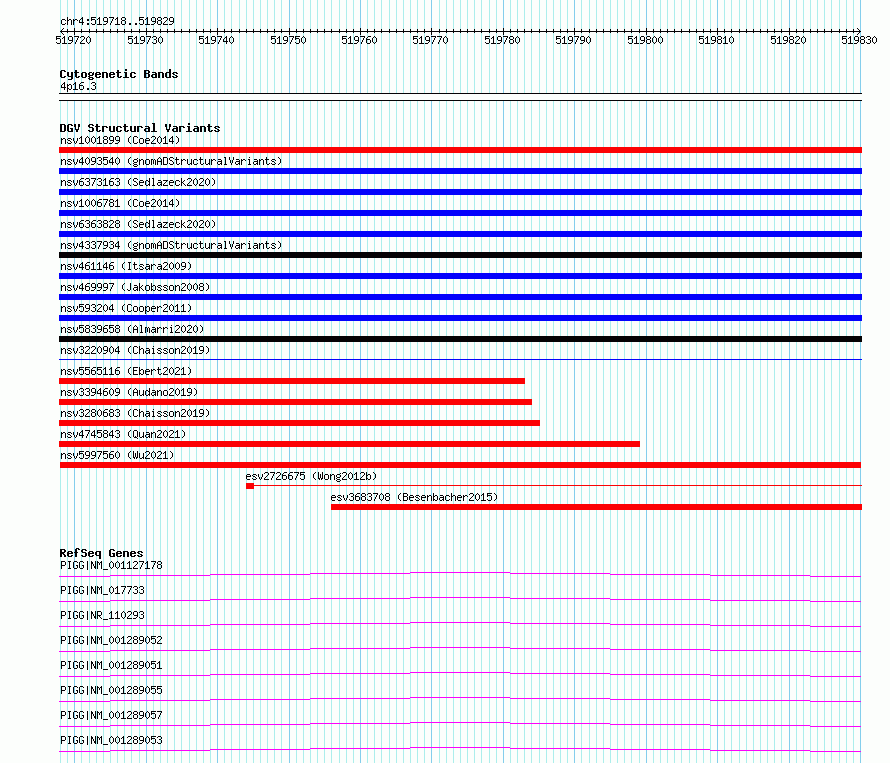This screenshot has height=763, width=890.
Task: Click ruler position 519800
Action: pos(645,40)
